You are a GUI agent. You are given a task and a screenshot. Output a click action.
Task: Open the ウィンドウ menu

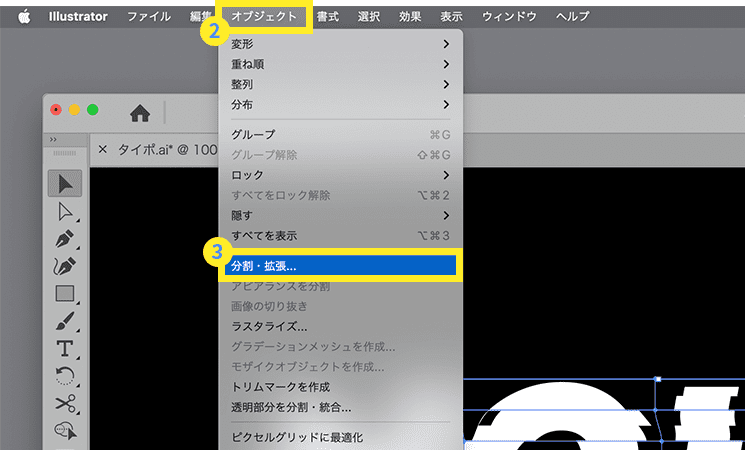pos(509,17)
